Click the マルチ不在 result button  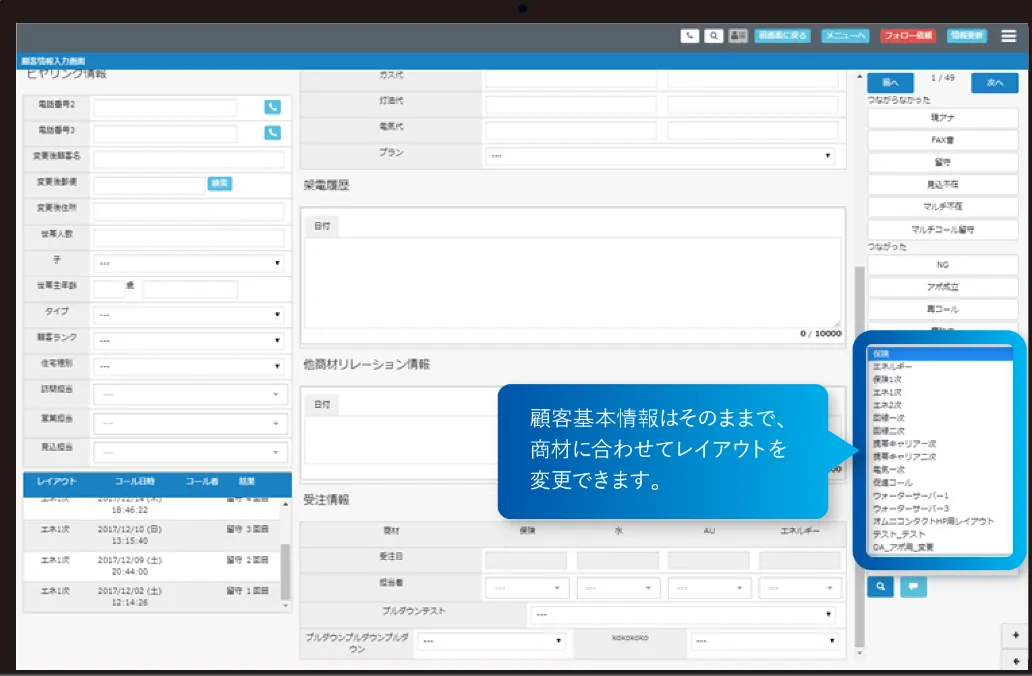(942, 207)
